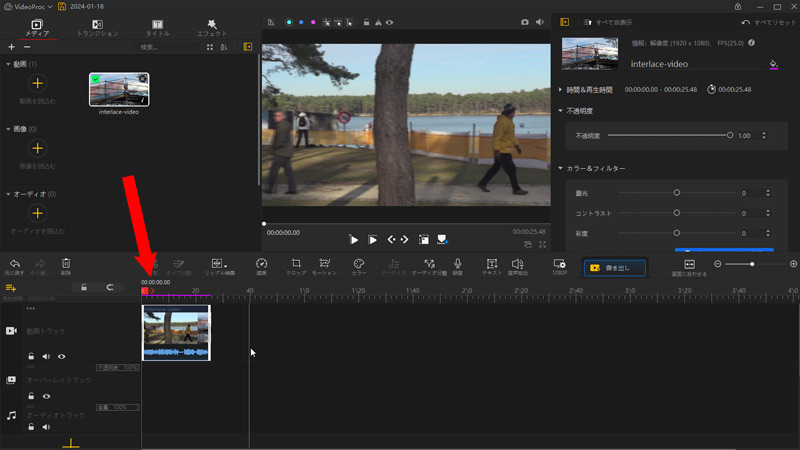Select the interlace-video clip on the timeline
The image size is (800, 450).
coord(176,332)
